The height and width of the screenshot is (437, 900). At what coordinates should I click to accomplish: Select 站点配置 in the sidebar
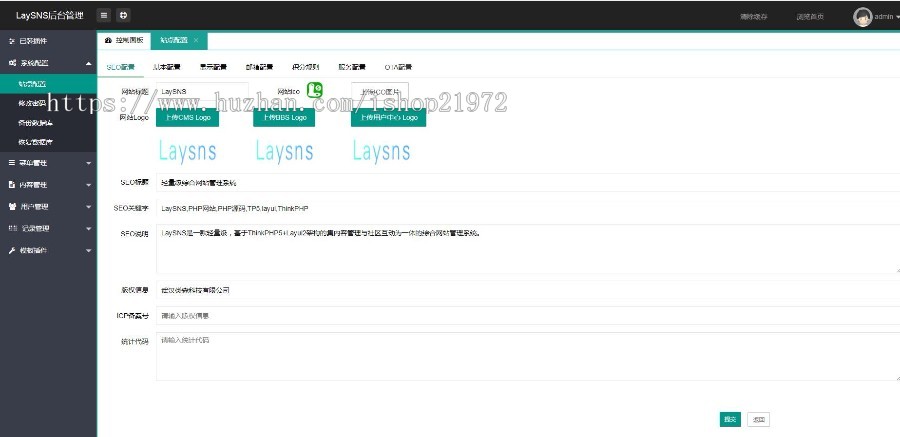(x=48, y=84)
